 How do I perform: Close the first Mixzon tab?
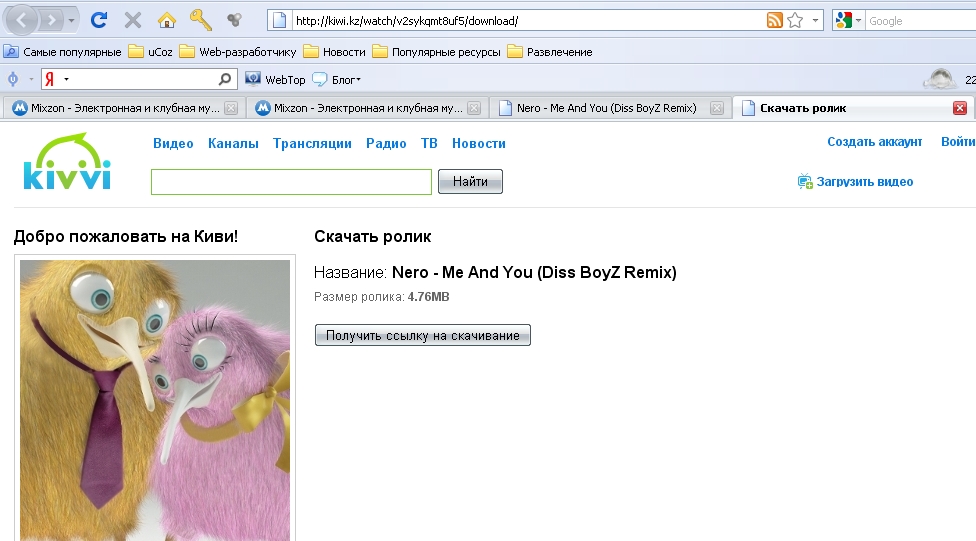[231, 108]
